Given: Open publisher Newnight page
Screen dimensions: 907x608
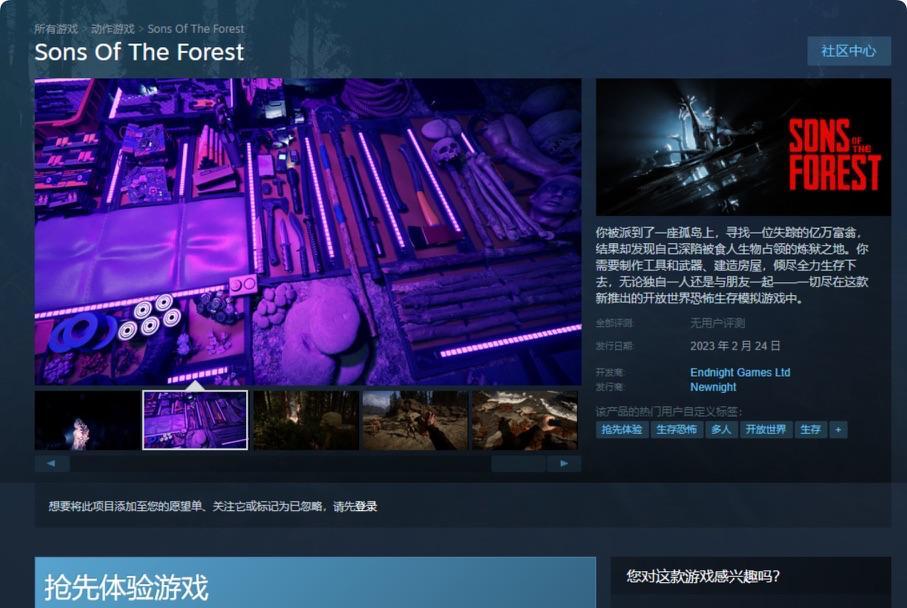Looking at the screenshot, I should 713,387.
